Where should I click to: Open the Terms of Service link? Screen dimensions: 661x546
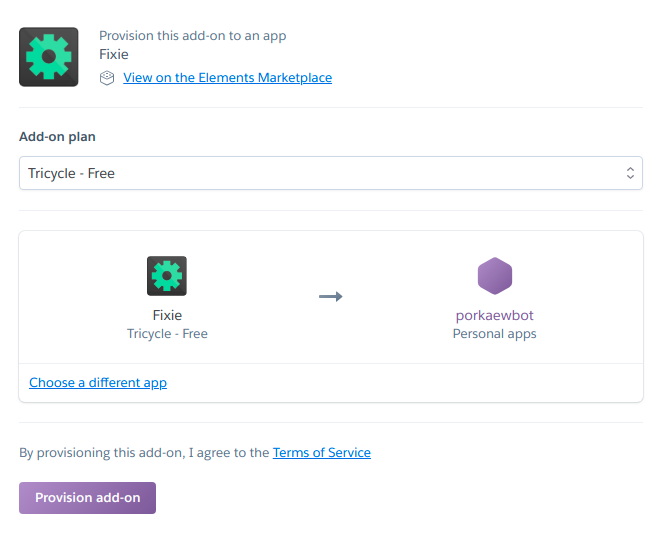pos(322,452)
